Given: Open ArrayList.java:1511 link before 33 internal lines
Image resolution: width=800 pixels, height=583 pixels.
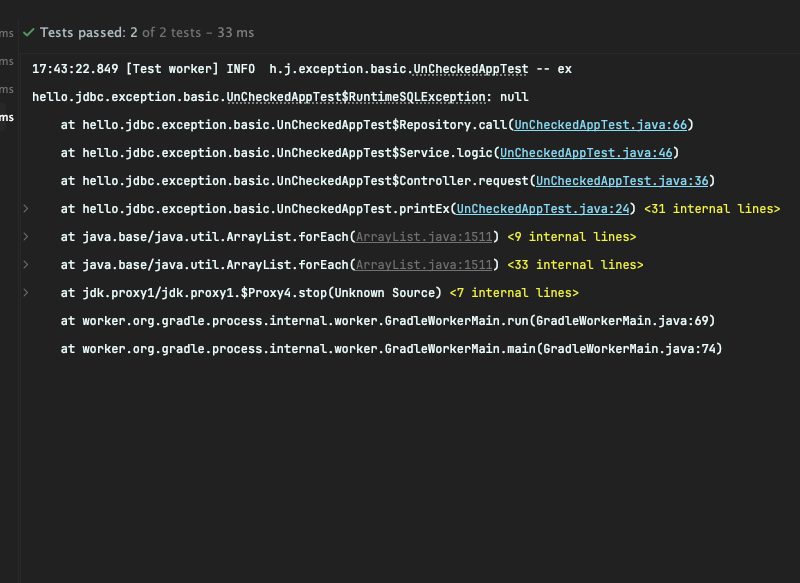Looking at the screenshot, I should pos(424,265).
